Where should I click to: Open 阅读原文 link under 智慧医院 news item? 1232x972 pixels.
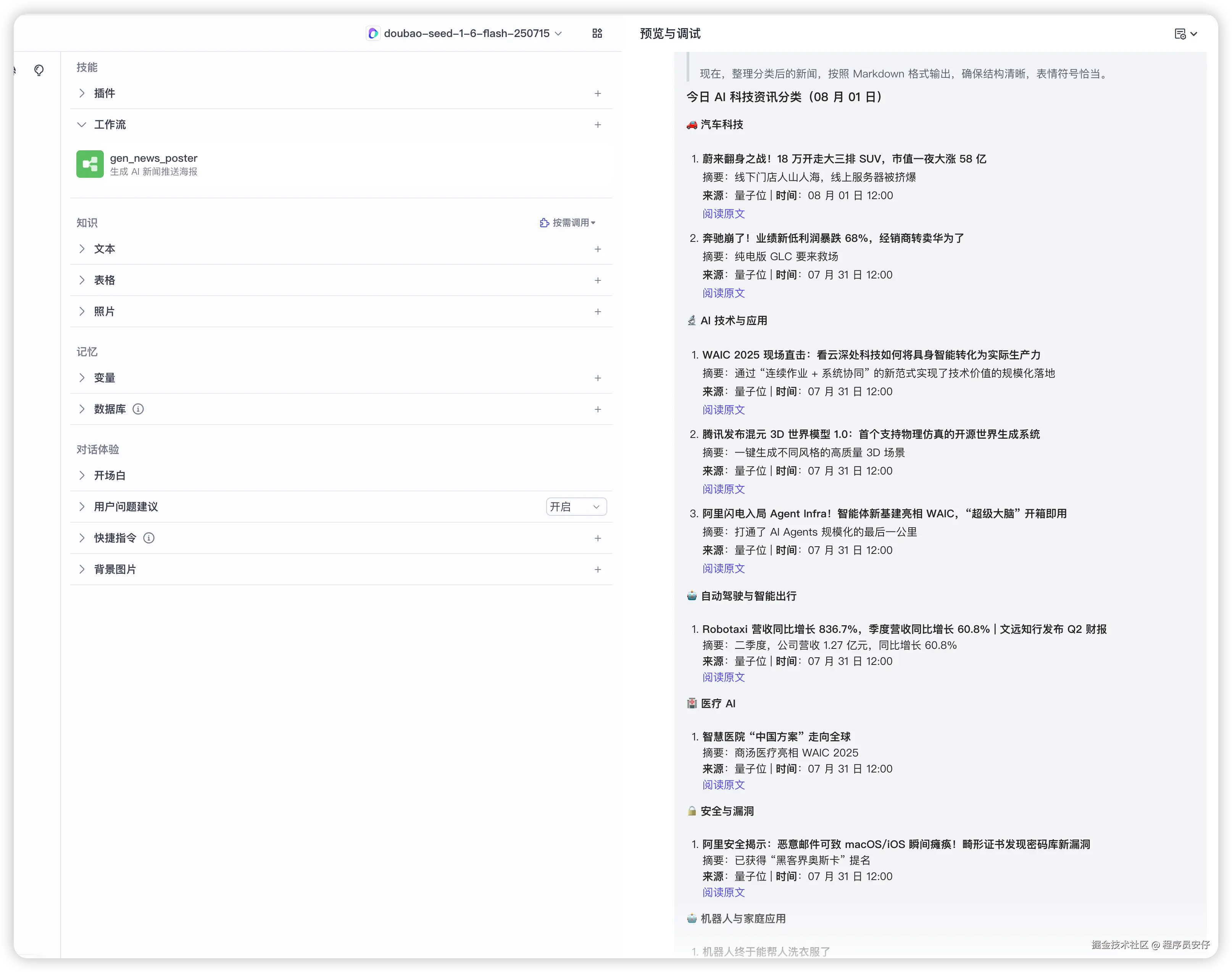[x=723, y=785]
